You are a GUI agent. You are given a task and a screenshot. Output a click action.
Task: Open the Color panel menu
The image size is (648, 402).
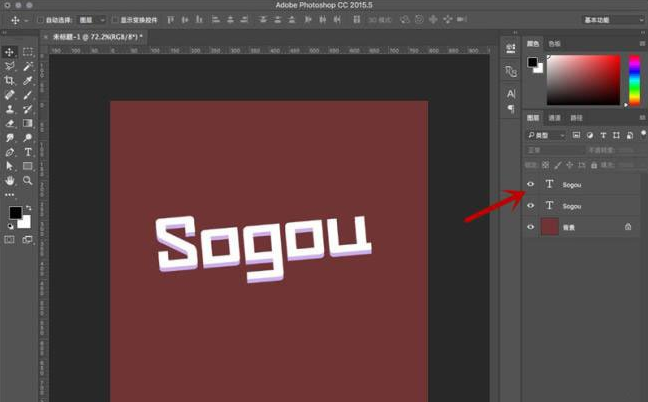642,43
